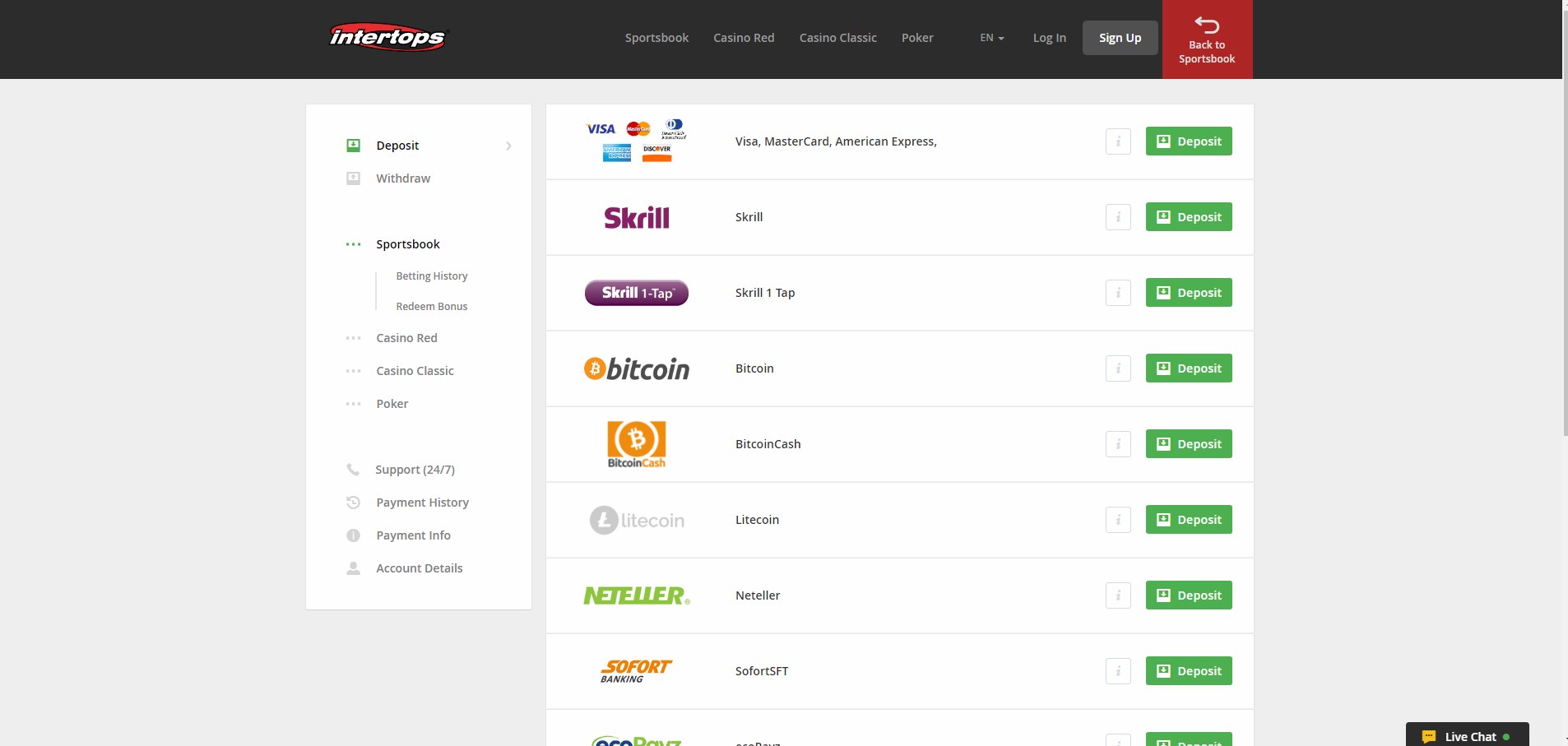Open Support (24/7) link
The image size is (1568, 746).
[x=415, y=470]
